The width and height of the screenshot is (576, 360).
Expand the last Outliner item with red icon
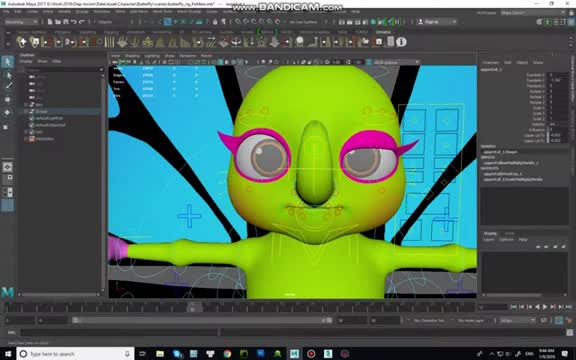pyautogui.click(x=26, y=139)
